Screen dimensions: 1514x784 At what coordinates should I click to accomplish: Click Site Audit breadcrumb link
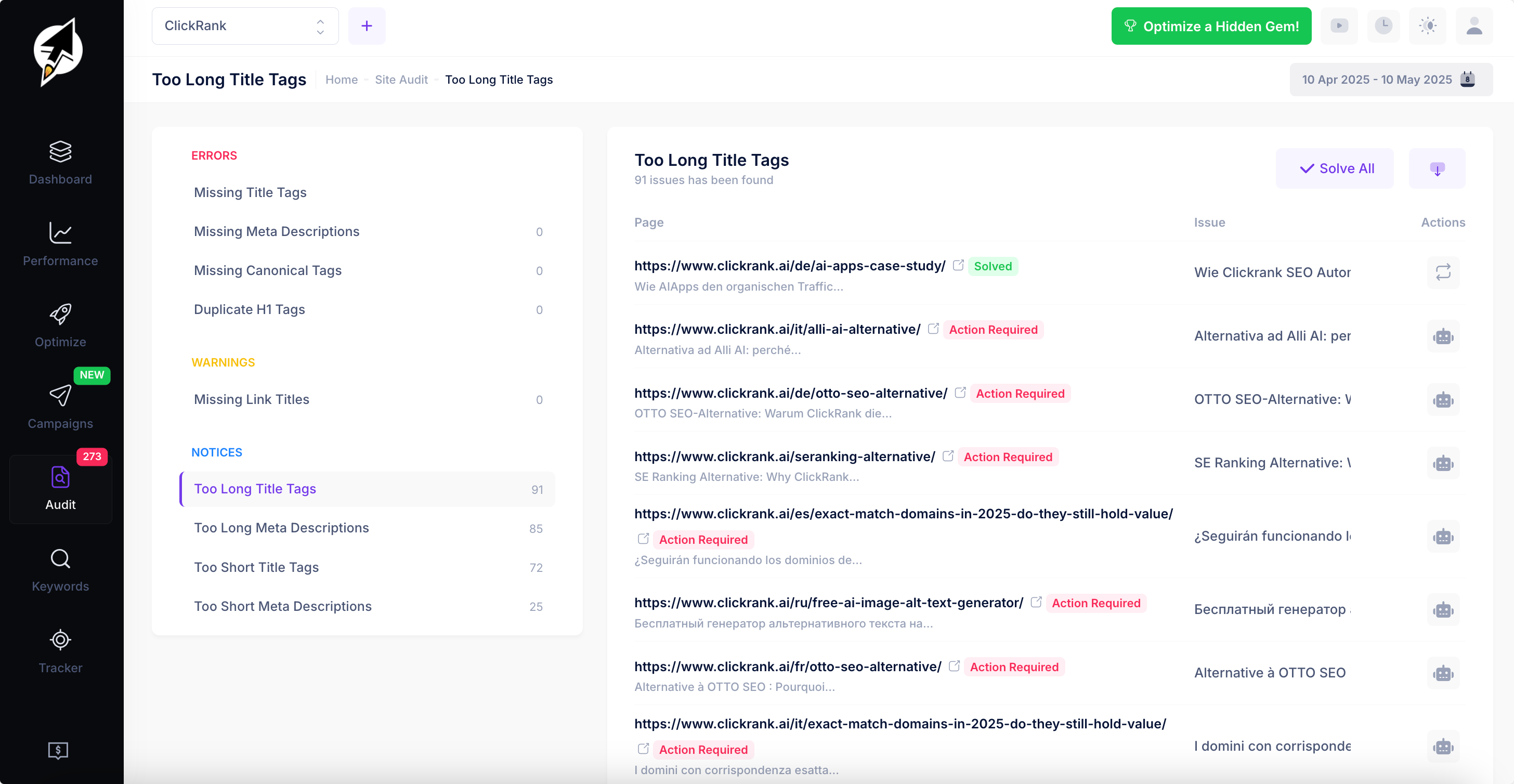pyautogui.click(x=401, y=80)
